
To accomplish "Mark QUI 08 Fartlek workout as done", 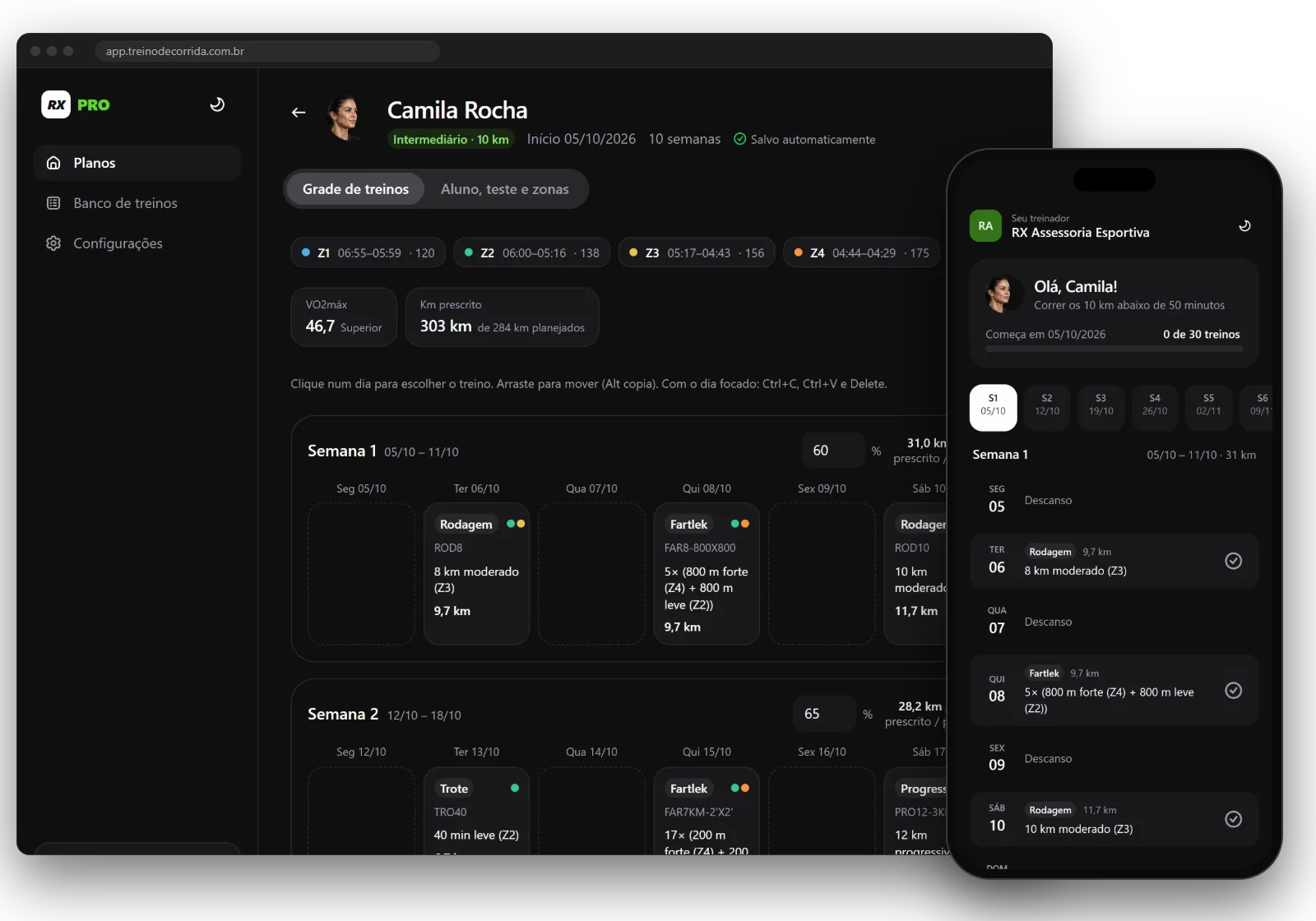I will [x=1234, y=691].
